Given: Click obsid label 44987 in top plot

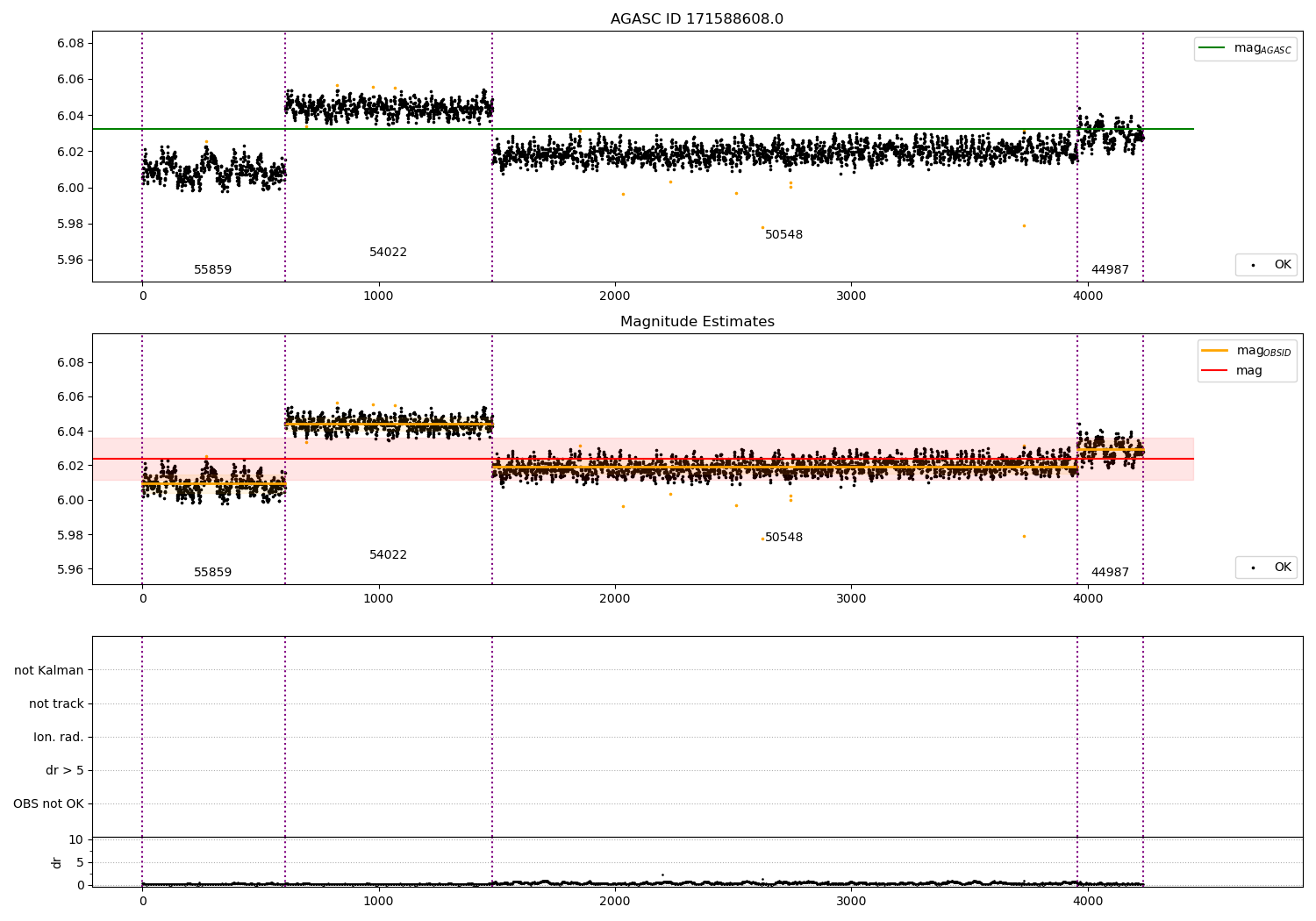Looking at the screenshot, I should click(x=1110, y=269).
